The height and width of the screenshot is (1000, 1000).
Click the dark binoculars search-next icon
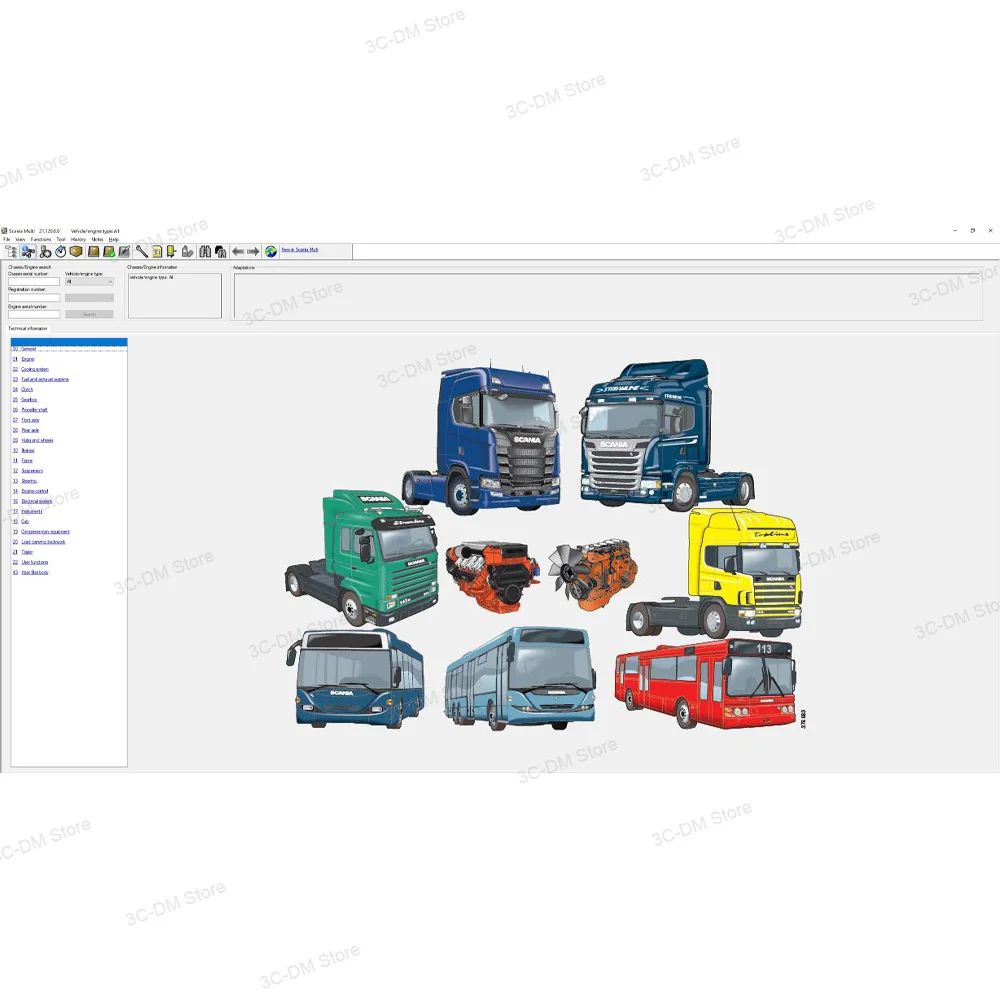click(221, 252)
